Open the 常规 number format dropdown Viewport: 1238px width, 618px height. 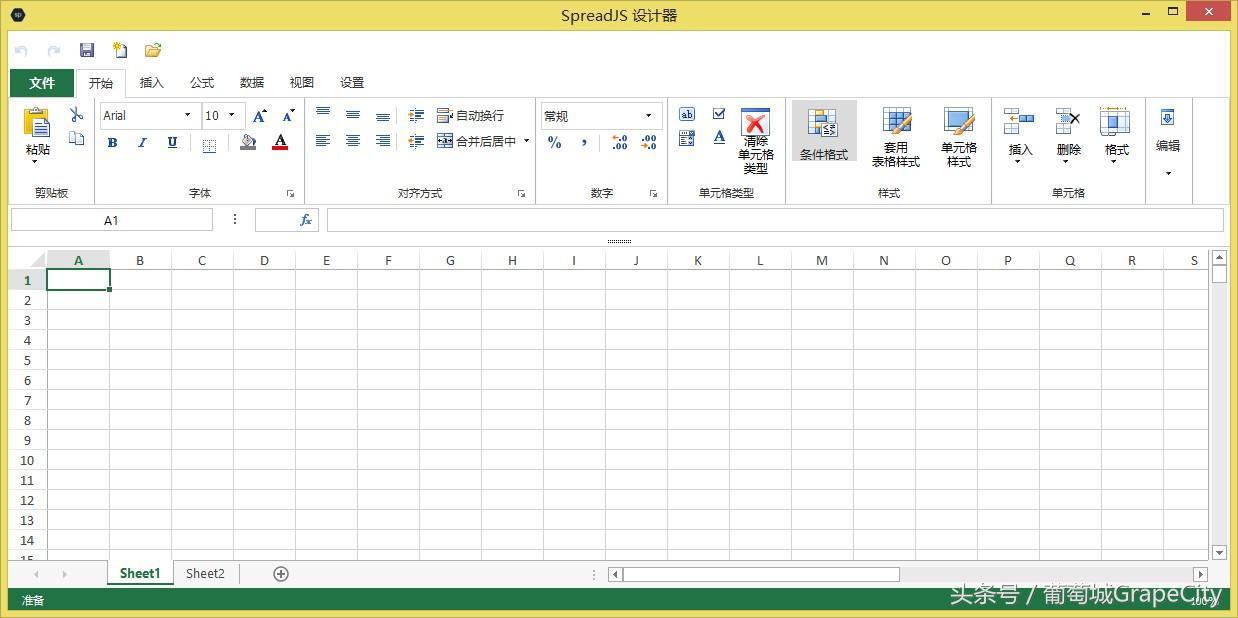tap(647, 115)
